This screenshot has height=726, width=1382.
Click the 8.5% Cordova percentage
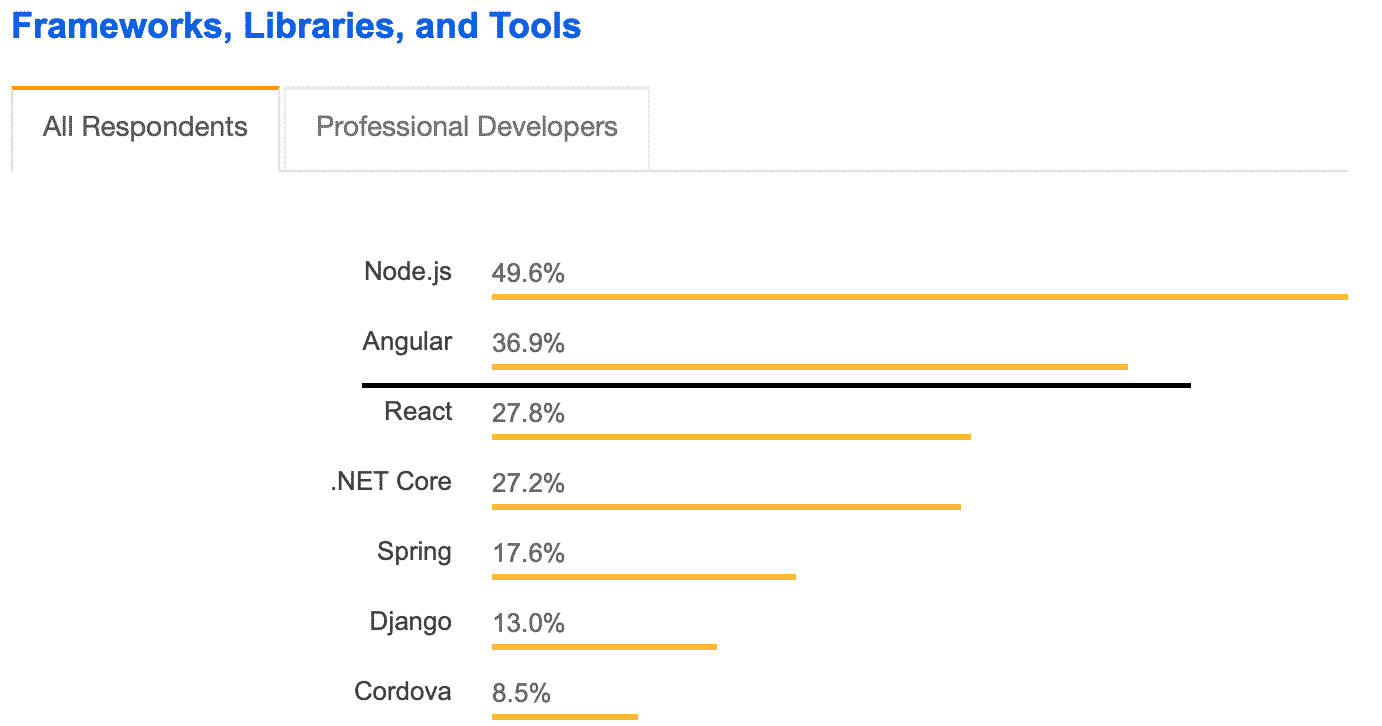521,693
